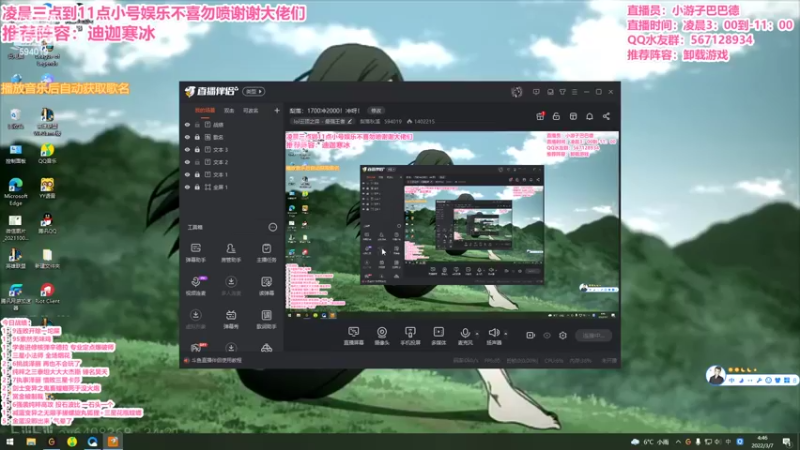The image size is (800, 450).
Task: Click the stream preview area
Action: pyautogui.click(x=452, y=226)
